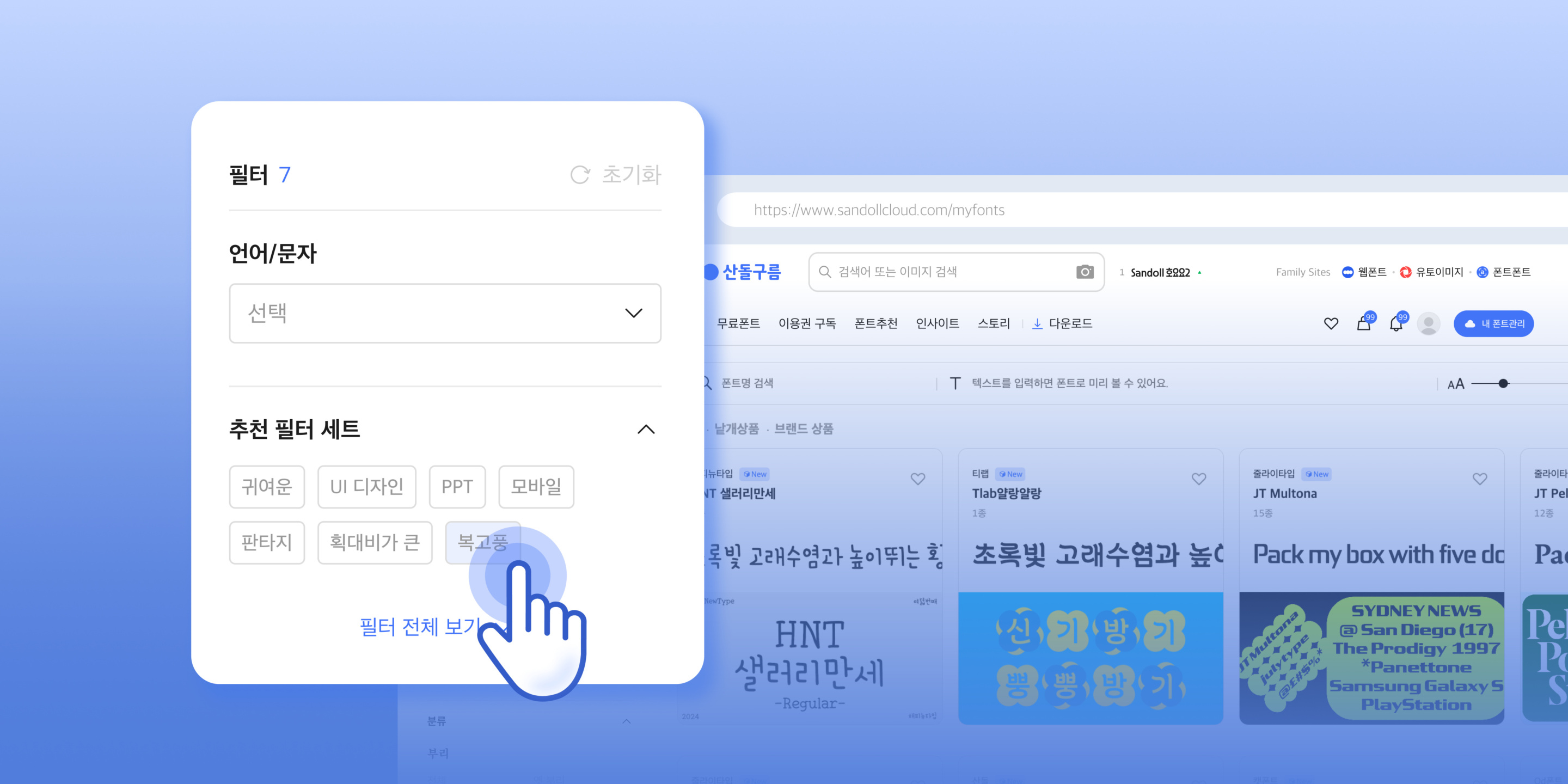This screenshot has width=1568, height=784.
Task: Toggle the UI 디자인 filter chip
Action: [x=366, y=486]
